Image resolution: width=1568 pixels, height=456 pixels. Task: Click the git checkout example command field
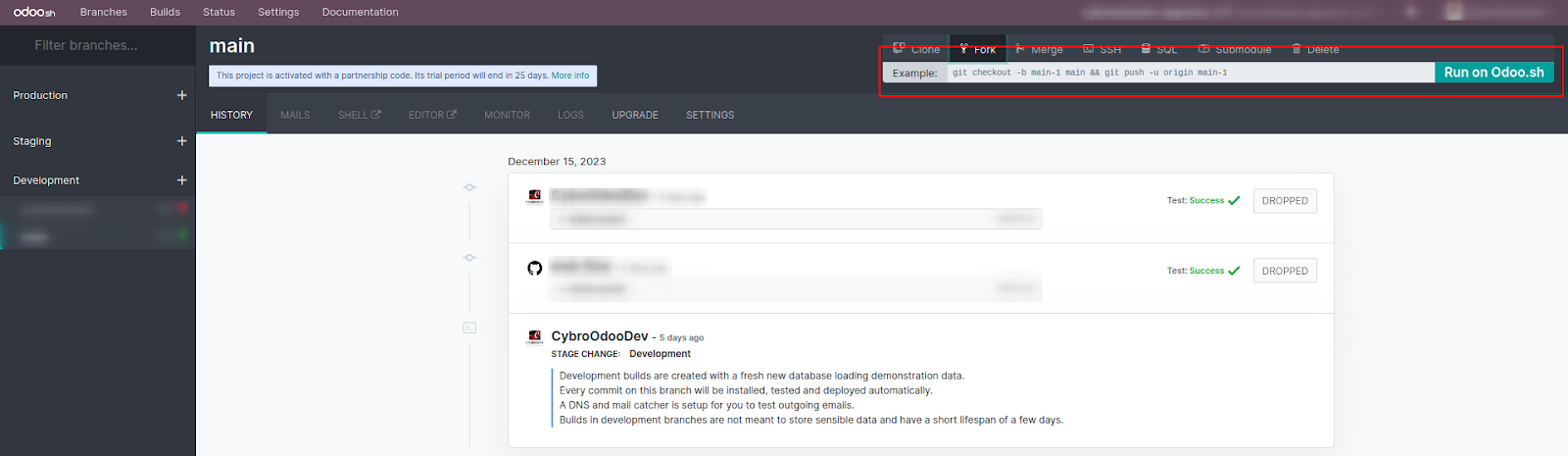[1191, 73]
